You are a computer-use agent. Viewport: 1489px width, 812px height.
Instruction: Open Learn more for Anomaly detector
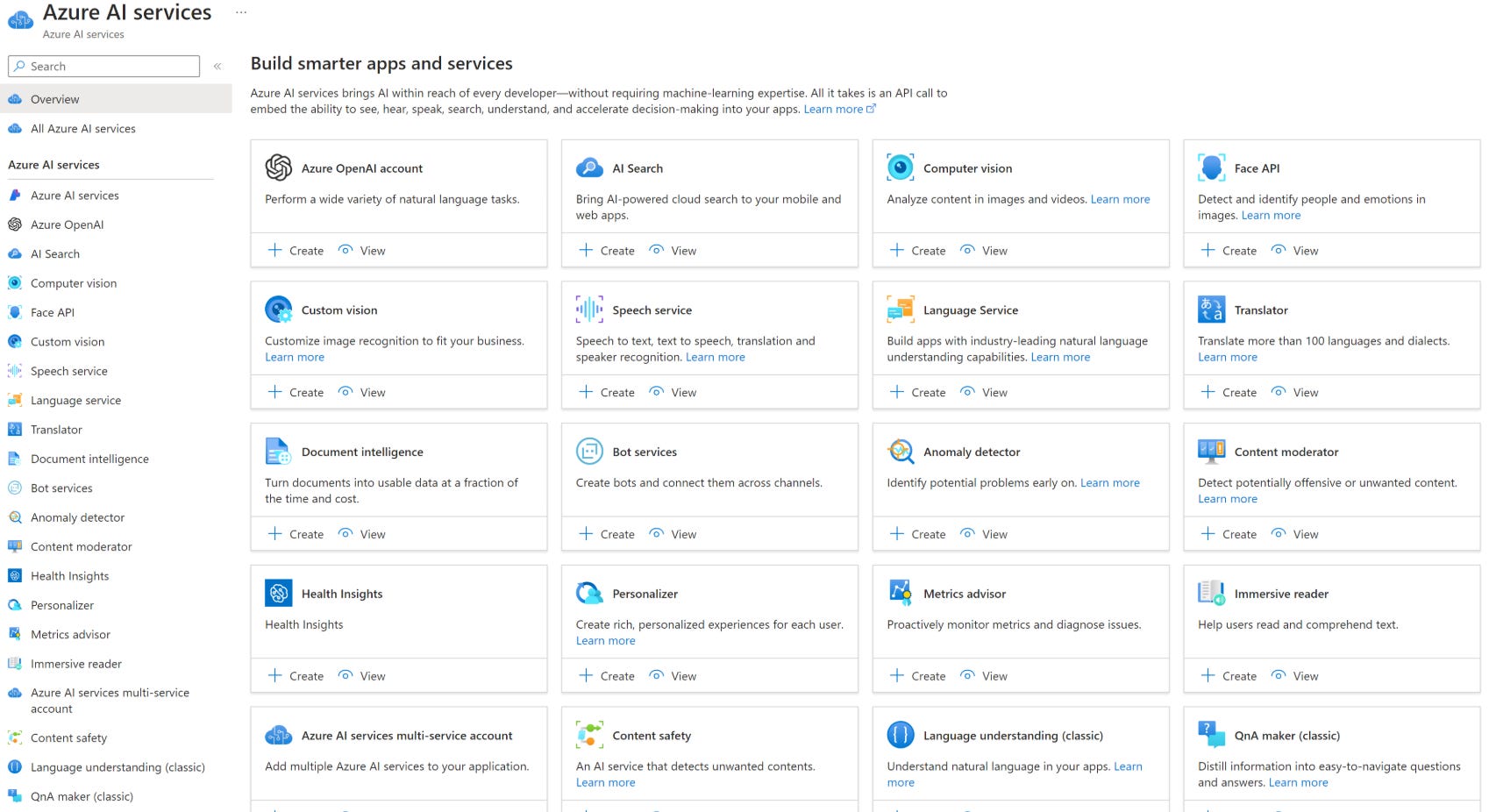pos(1109,482)
